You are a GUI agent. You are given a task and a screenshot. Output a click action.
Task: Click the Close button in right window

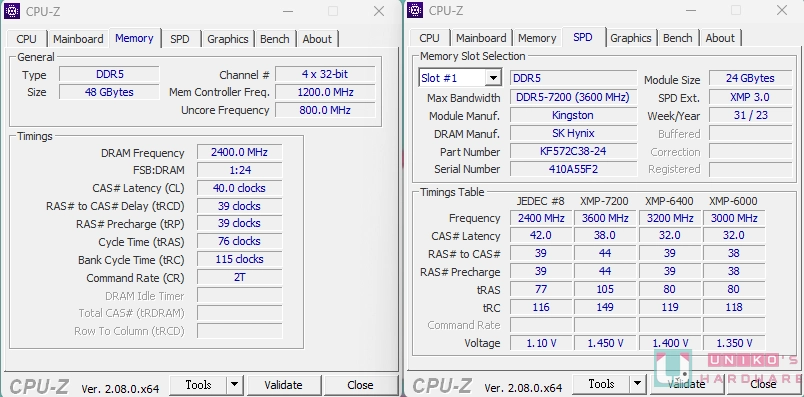[763, 384]
